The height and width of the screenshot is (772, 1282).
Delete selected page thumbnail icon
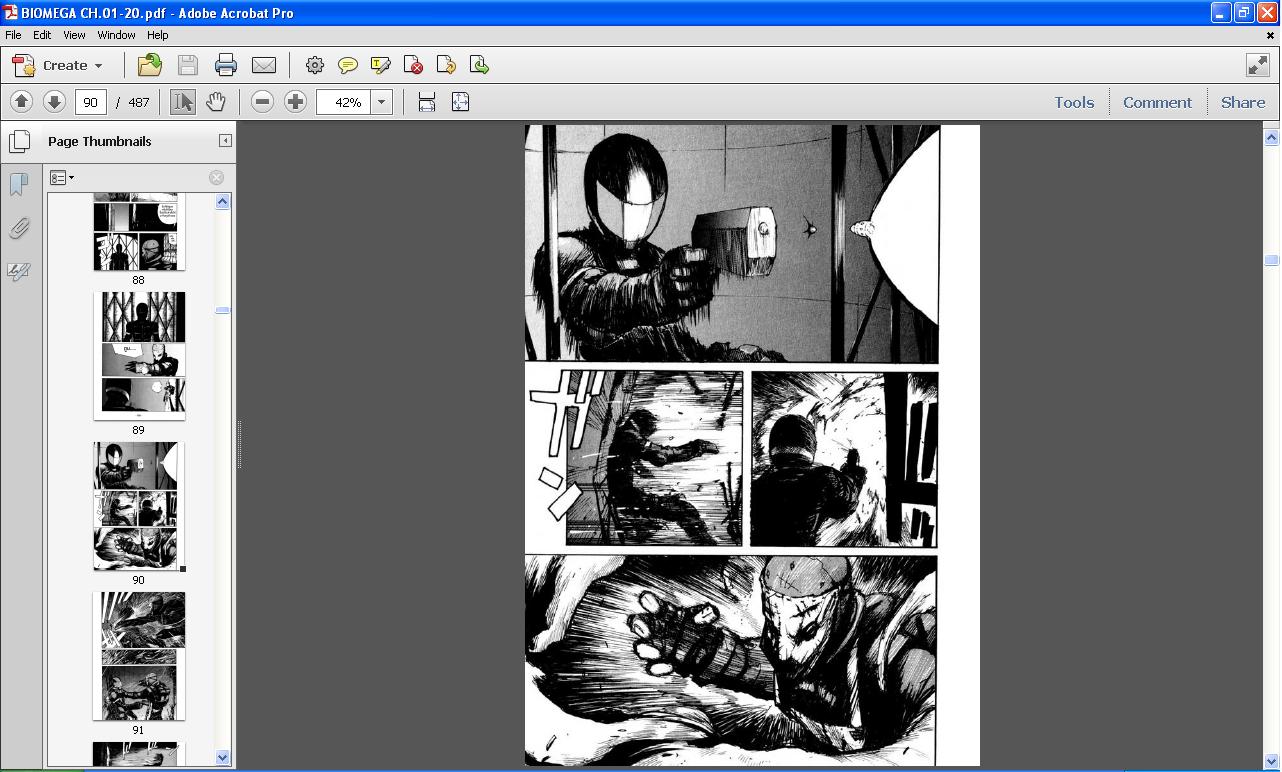point(216,178)
